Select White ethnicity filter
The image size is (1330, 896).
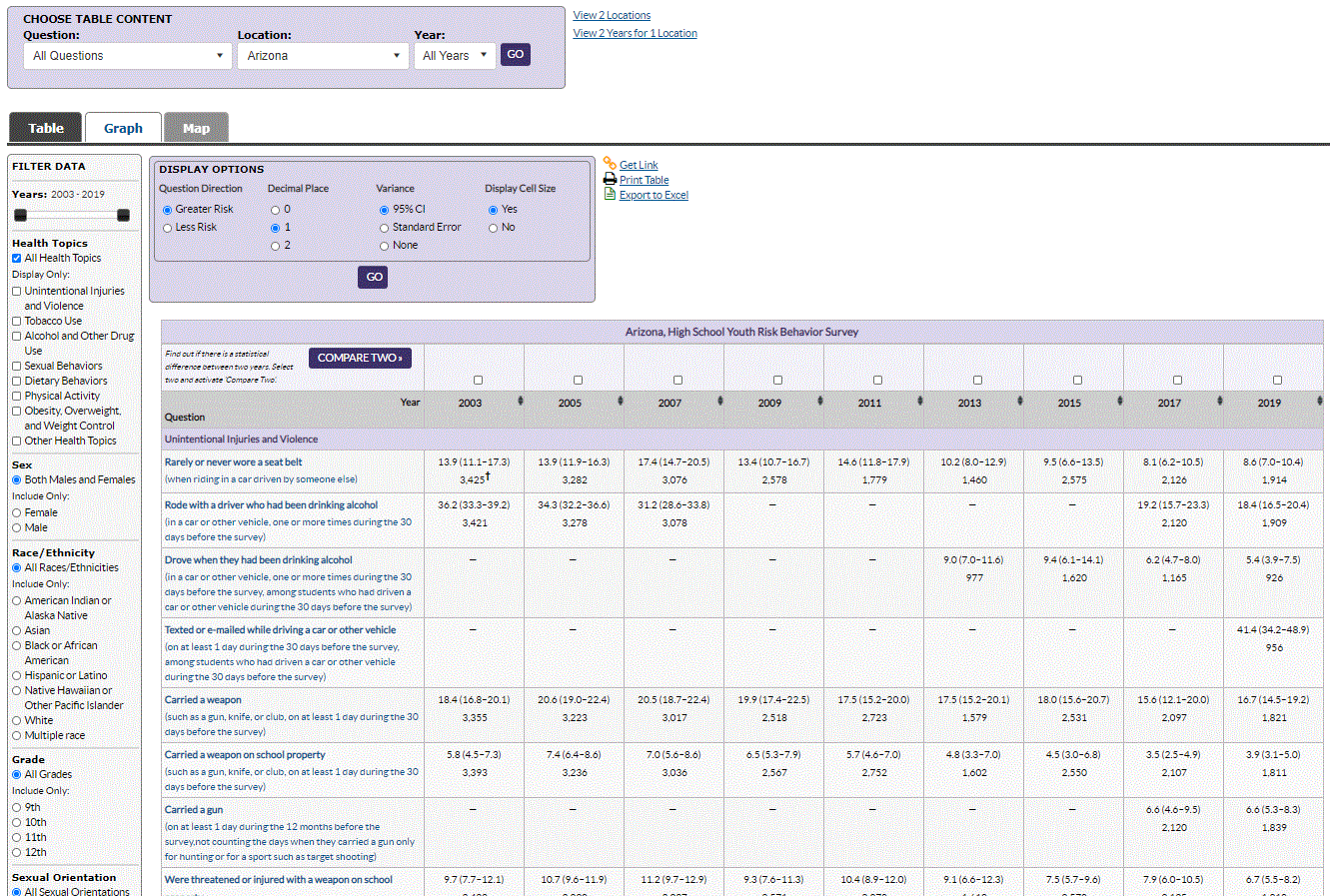click(16, 720)
